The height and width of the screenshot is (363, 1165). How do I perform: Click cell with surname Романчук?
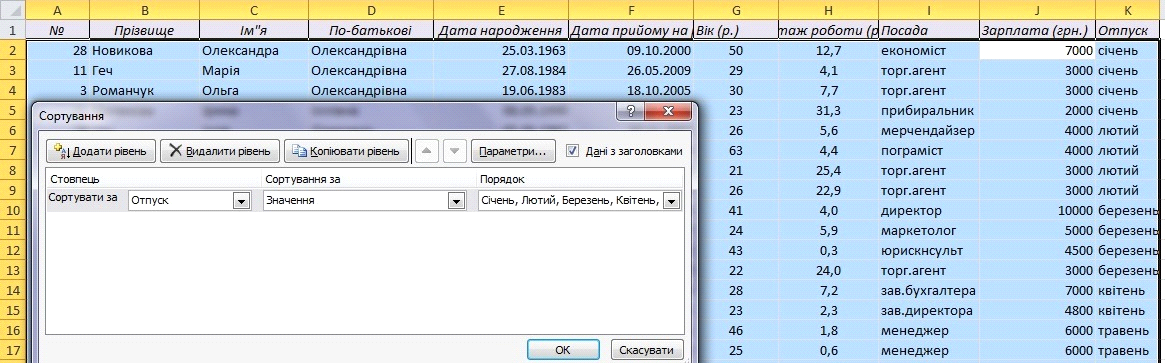point(144,91)
